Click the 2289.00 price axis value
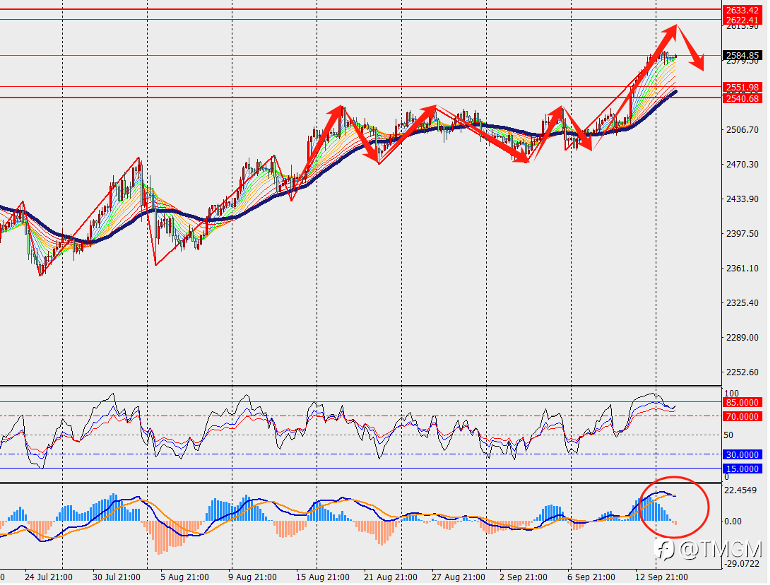 click(x=742, y=337)
